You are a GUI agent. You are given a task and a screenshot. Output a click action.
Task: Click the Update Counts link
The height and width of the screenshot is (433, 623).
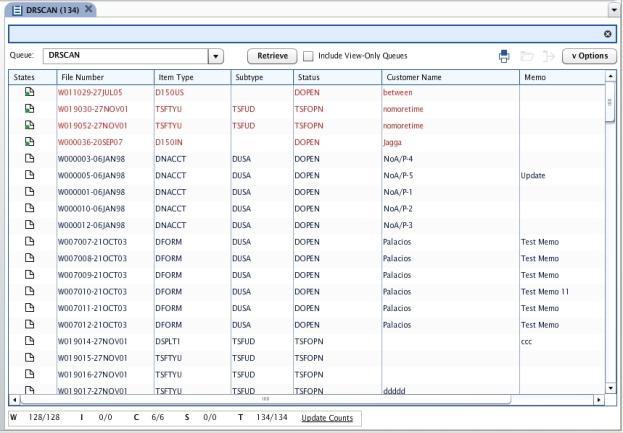[x=327, y=418]
